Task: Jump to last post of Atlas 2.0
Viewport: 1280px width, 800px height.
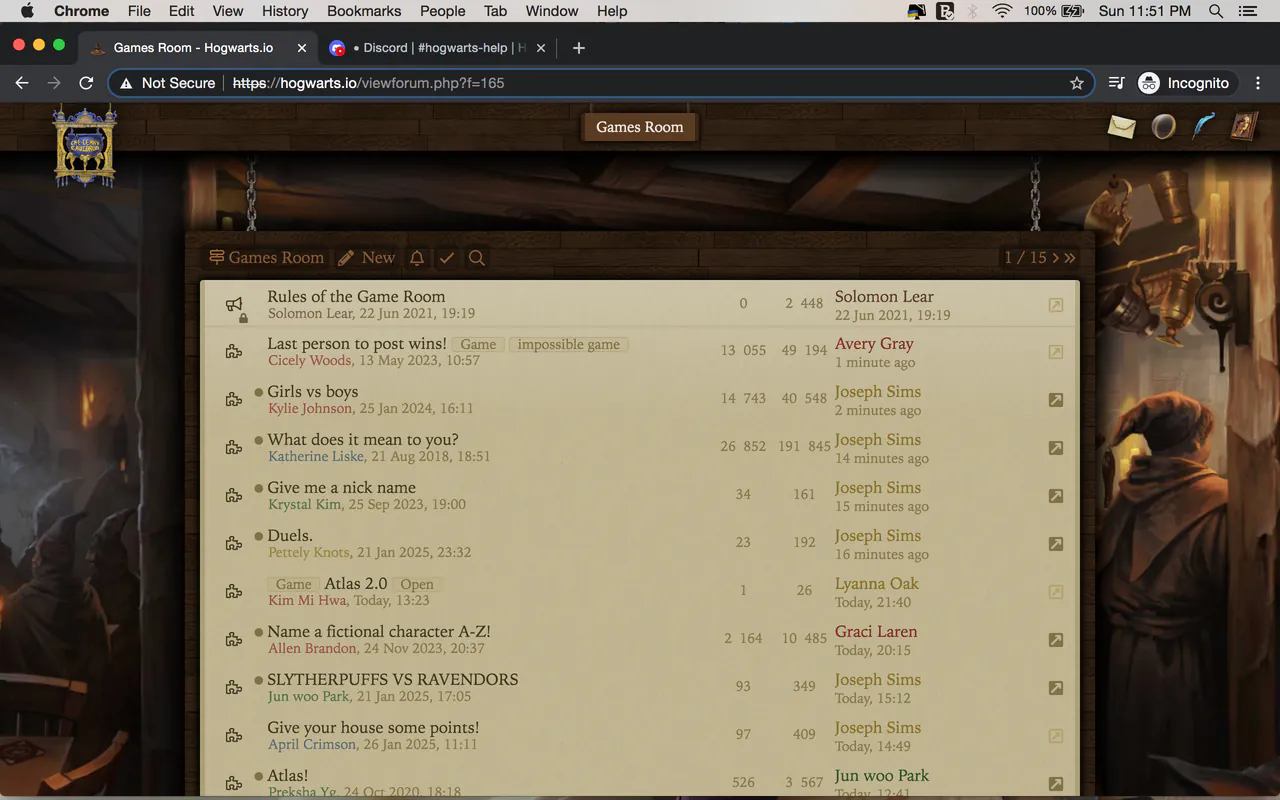Action: coord(1056,592)
